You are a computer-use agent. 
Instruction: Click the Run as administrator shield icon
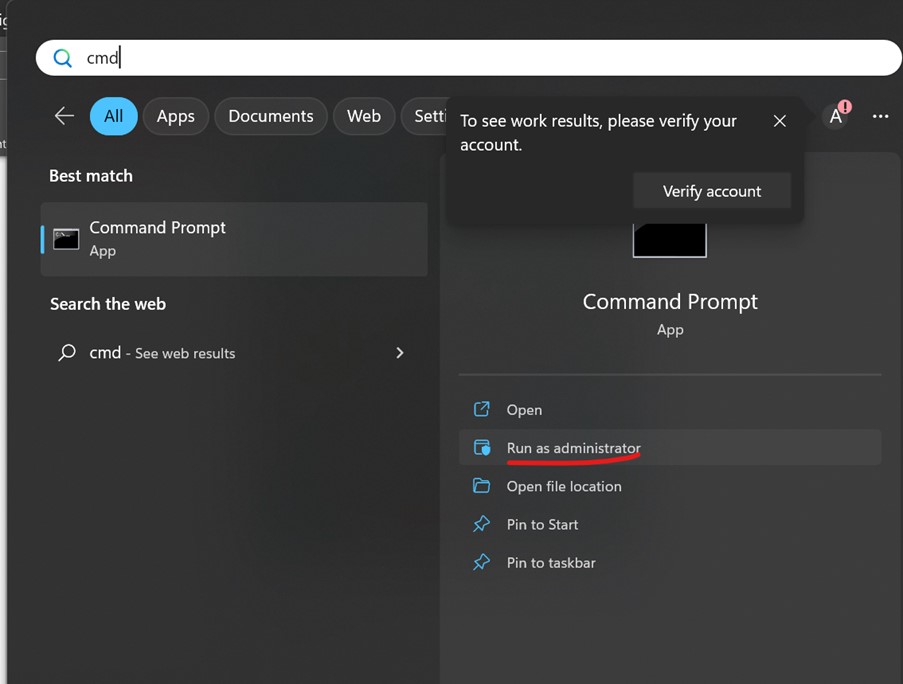(x=482, y=448)
